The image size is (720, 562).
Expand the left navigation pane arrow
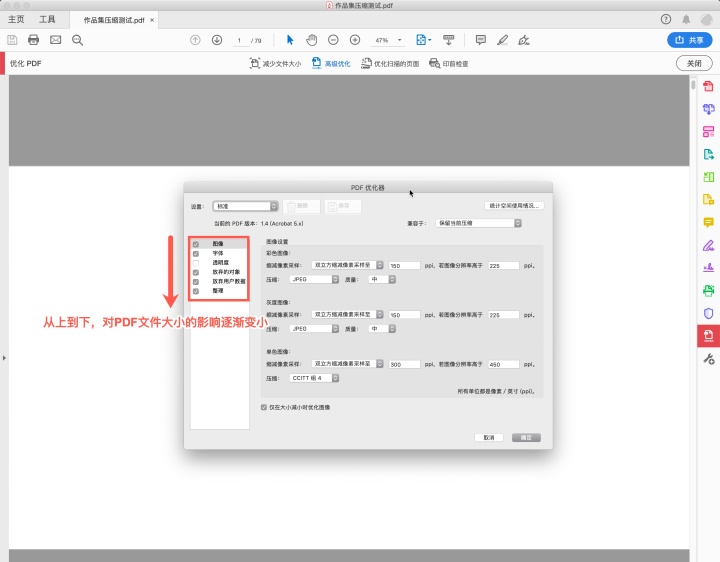click(4, 358)
